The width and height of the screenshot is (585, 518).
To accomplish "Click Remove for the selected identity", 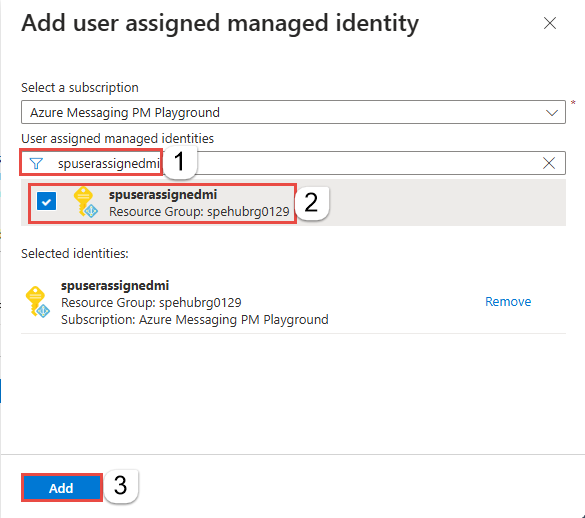I will click(x=508, y=302).
